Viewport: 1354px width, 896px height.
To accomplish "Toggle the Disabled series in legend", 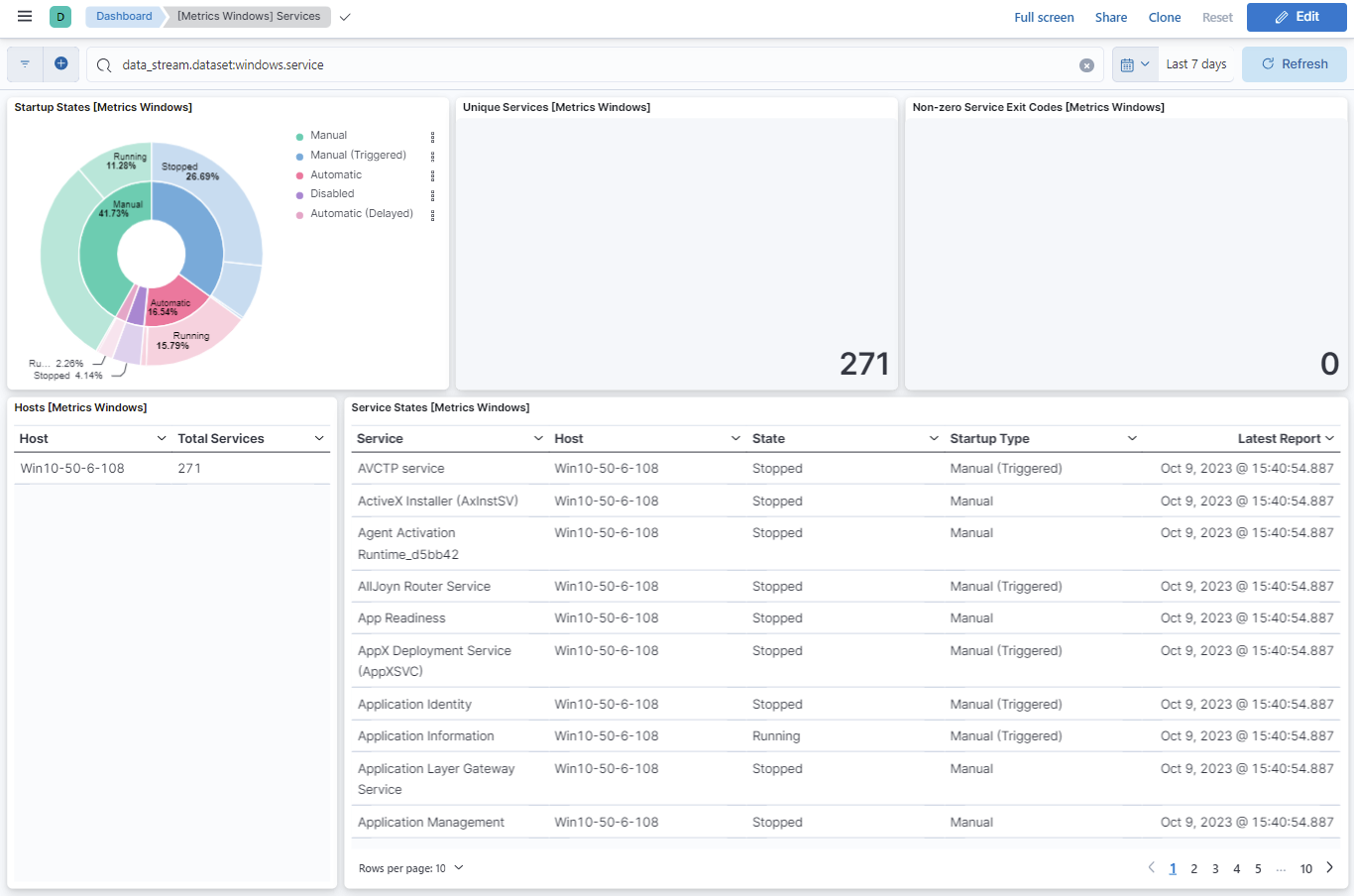I will [332, 194].
